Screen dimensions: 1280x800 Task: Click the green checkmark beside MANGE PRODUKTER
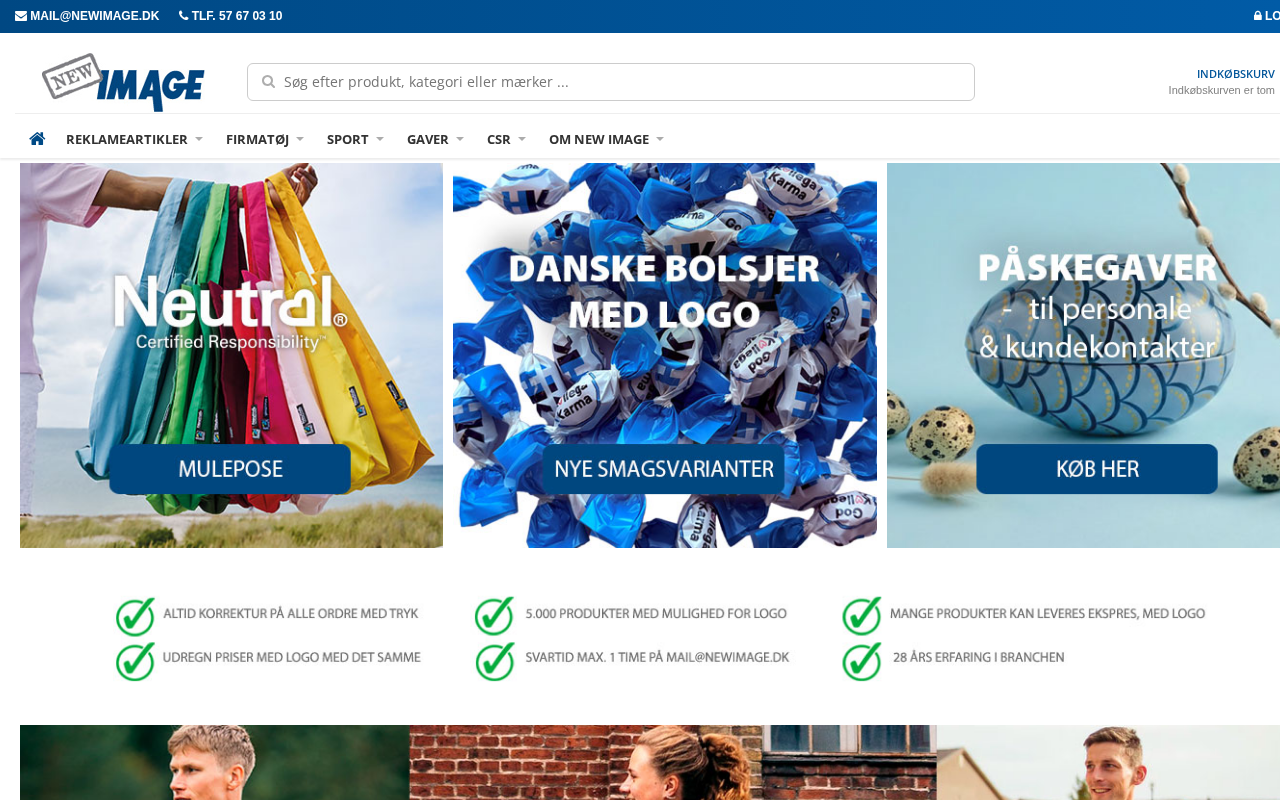pyautogui.click(x=862, y=616)
